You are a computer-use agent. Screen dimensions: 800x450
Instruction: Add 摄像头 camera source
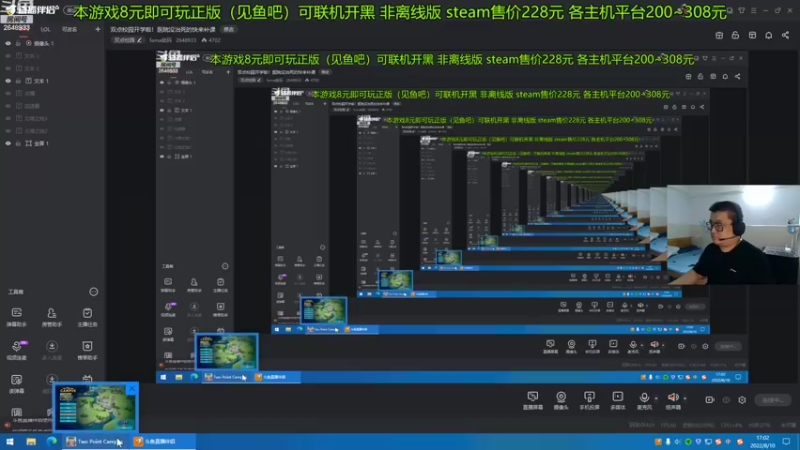(x=561, y=401)
